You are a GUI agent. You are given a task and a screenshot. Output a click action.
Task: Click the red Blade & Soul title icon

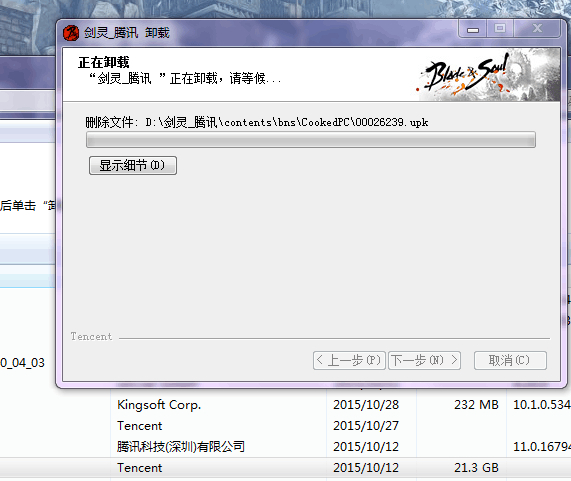click(x=71, y=33)
